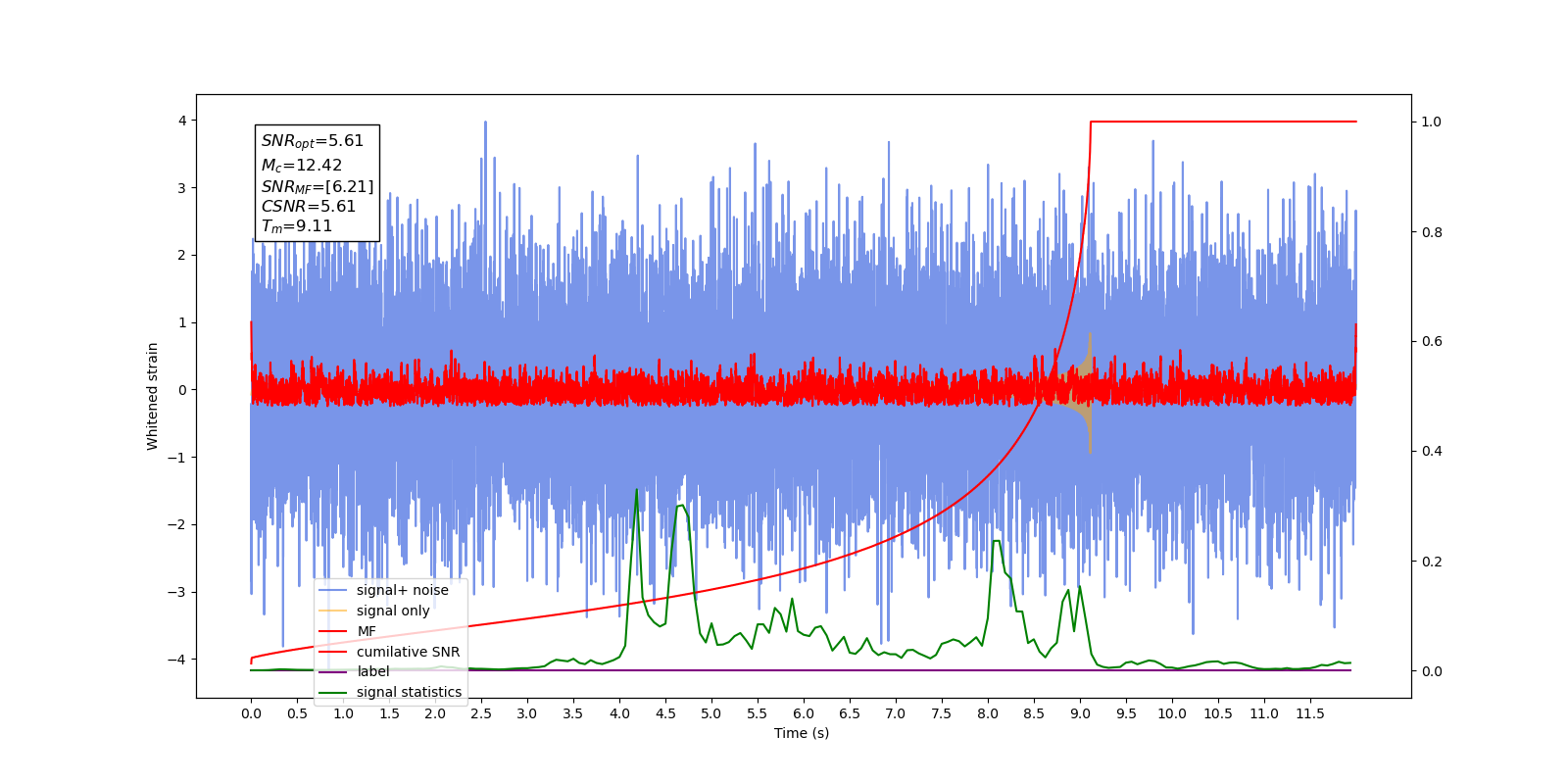This screenshot has width=1568, height=784.
Task: Click the −4 tick on the strain axis
Action: point(177,659)
